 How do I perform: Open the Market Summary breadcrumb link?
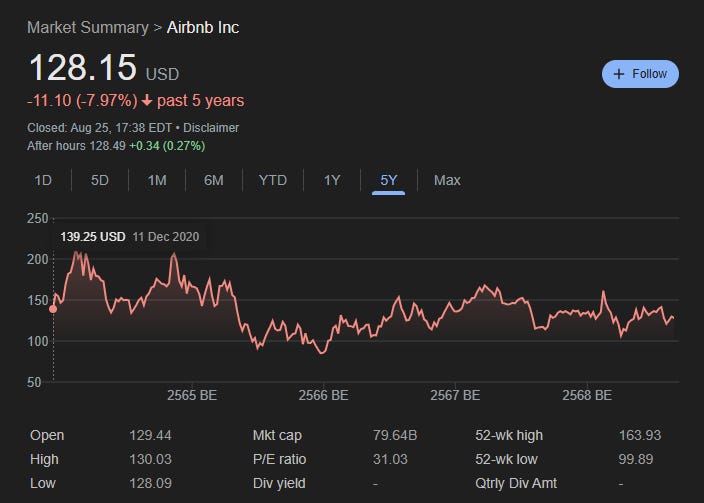click(x=88, y=27)
